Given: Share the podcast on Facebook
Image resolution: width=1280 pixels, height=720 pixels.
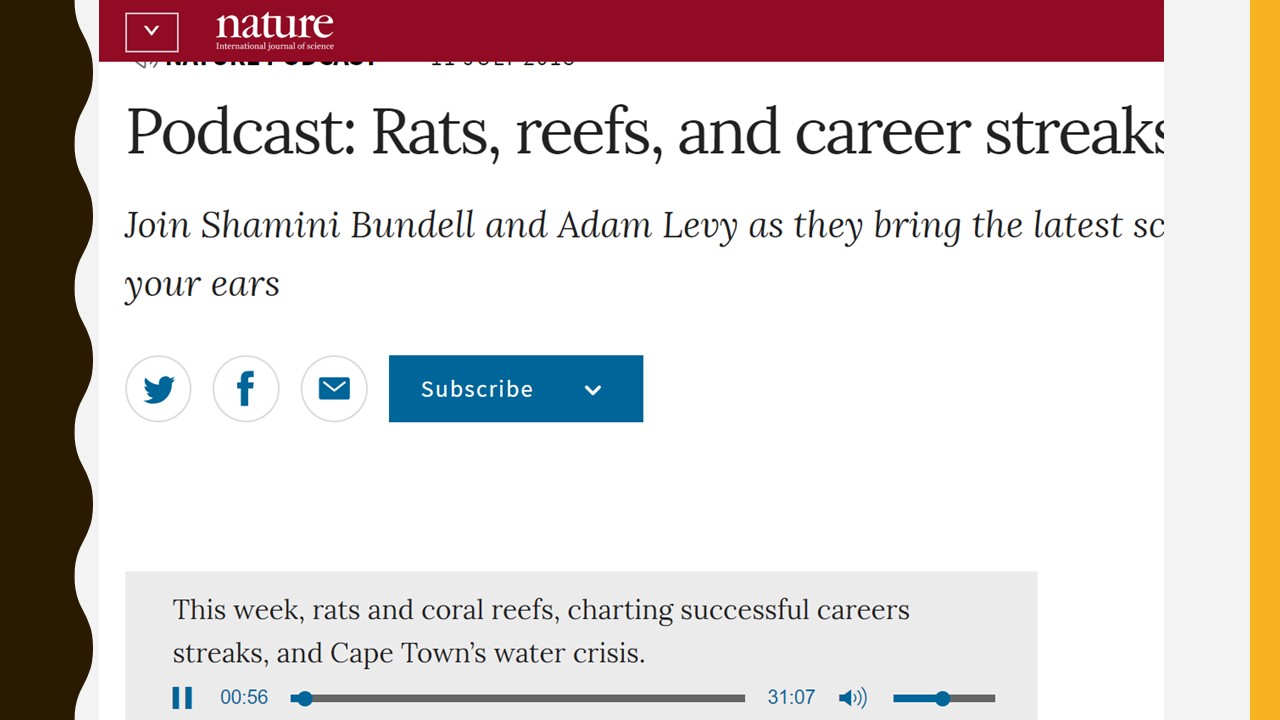Looking at the screenshot, I should [x=246, y=389].
